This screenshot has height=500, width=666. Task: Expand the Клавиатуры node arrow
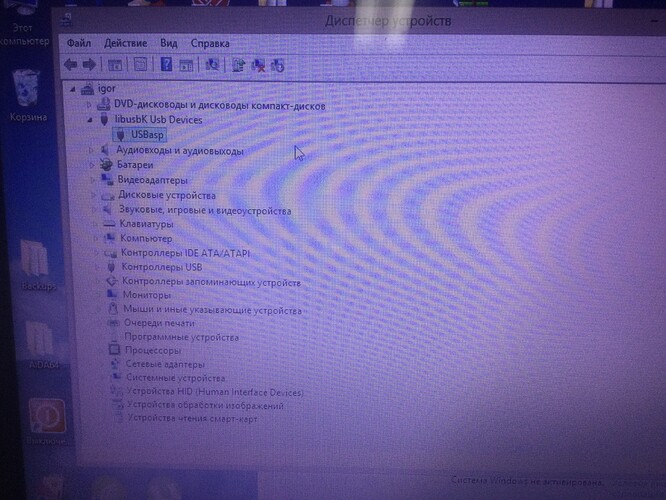95,224
